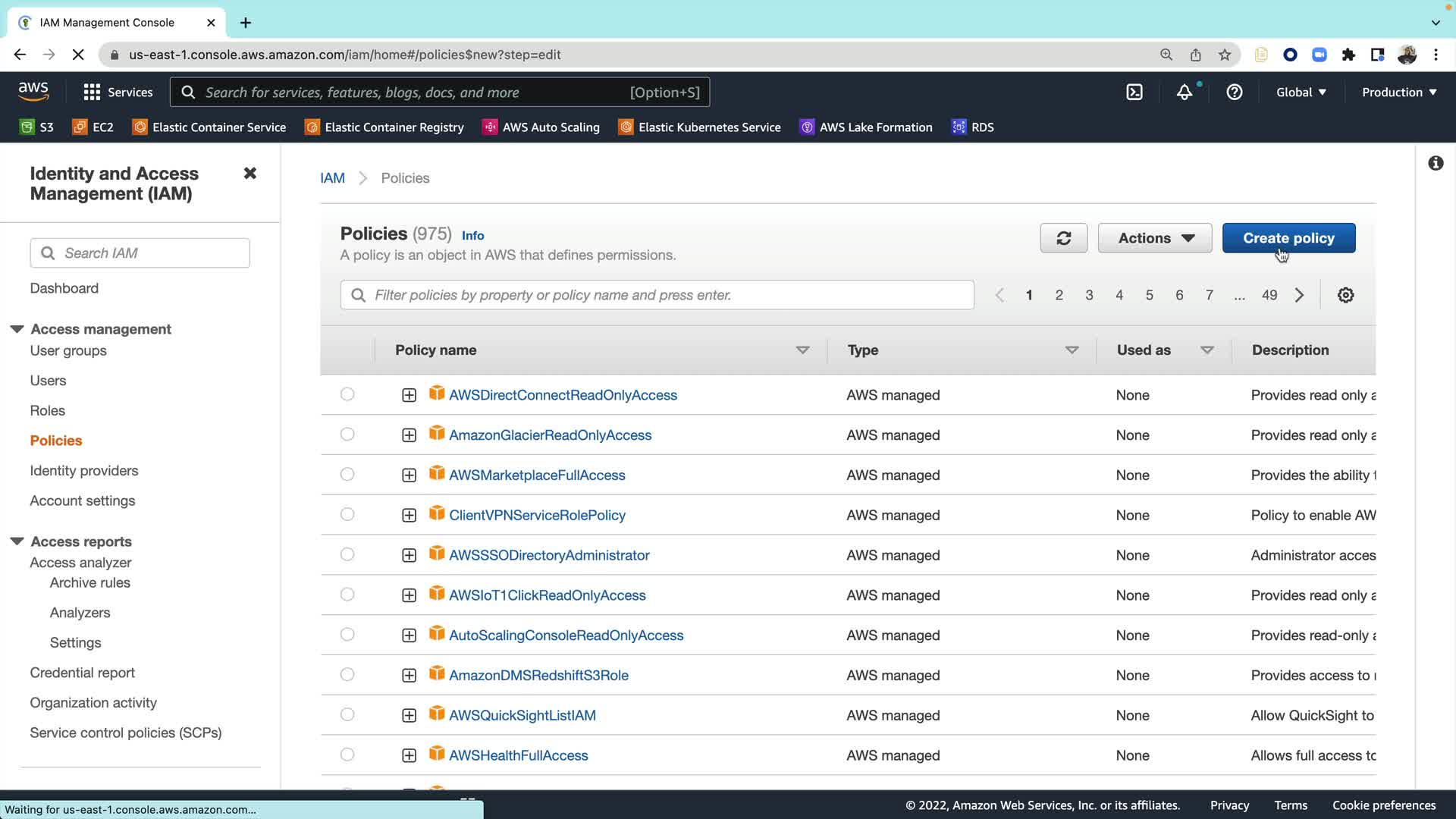This screenshot has width=1456, height=819.
Task: Open the table preferences gear icon
Action: [x=1345, y=295]
